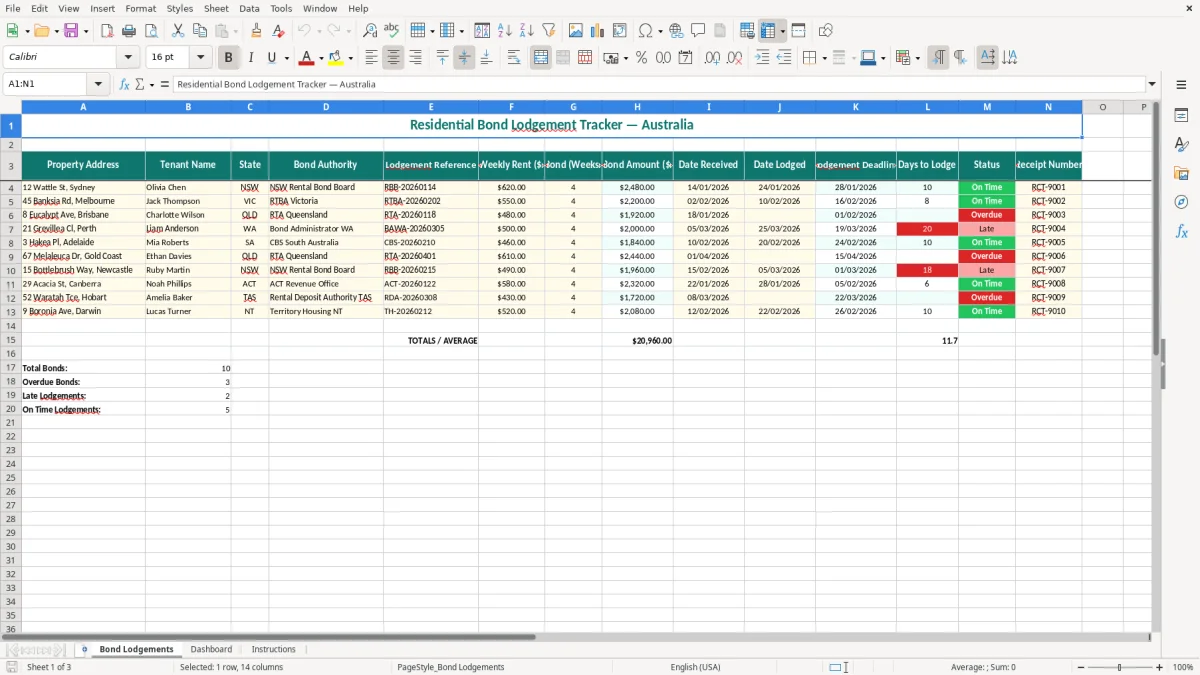Open Headers and Footers icon
This screenshot has height=675, width=1200.
click(720, 31)
